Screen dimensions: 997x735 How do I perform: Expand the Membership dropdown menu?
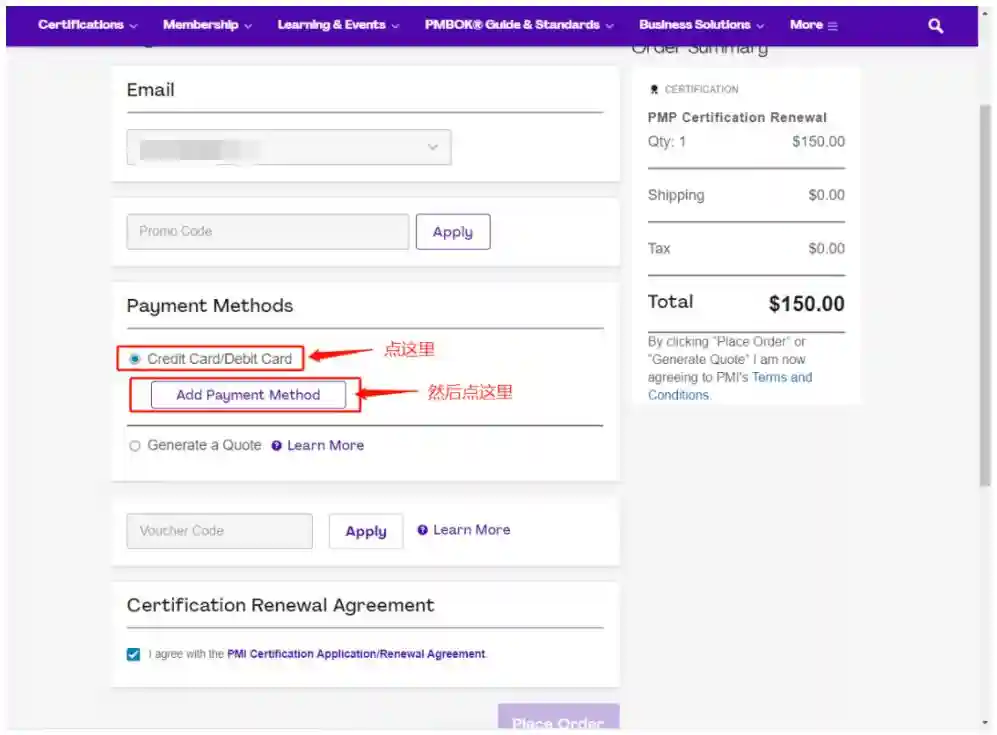pos(207,25)
